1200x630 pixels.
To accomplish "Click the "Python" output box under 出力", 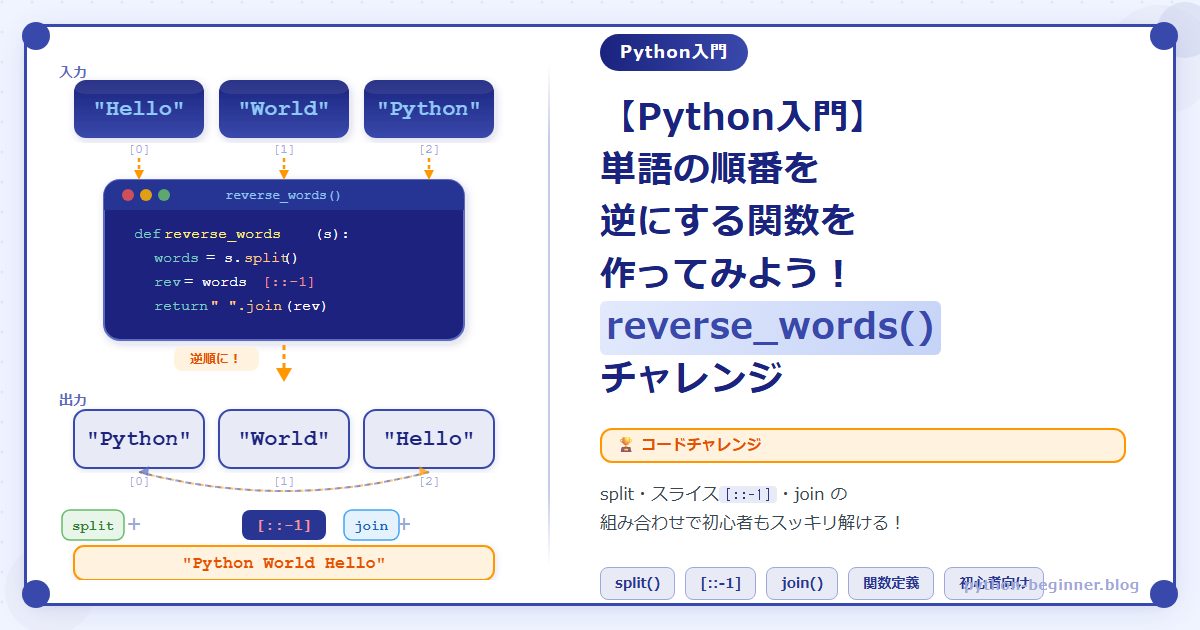I will tap(139, 439).
